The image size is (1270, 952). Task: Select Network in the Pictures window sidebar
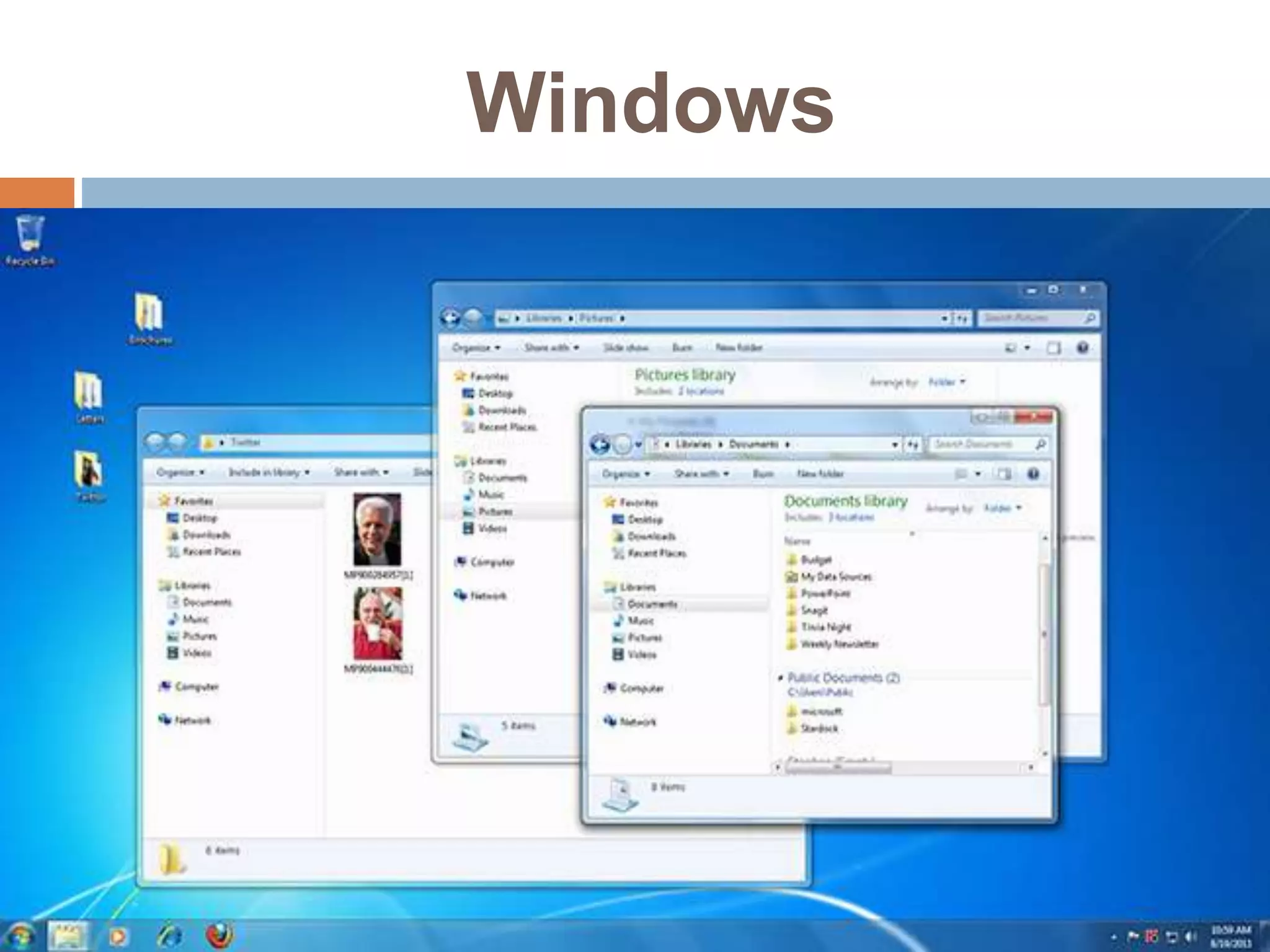tap(481, 596)
